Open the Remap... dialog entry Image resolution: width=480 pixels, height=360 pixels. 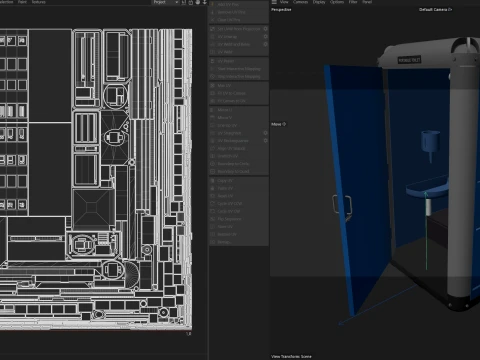pos(239,242)
